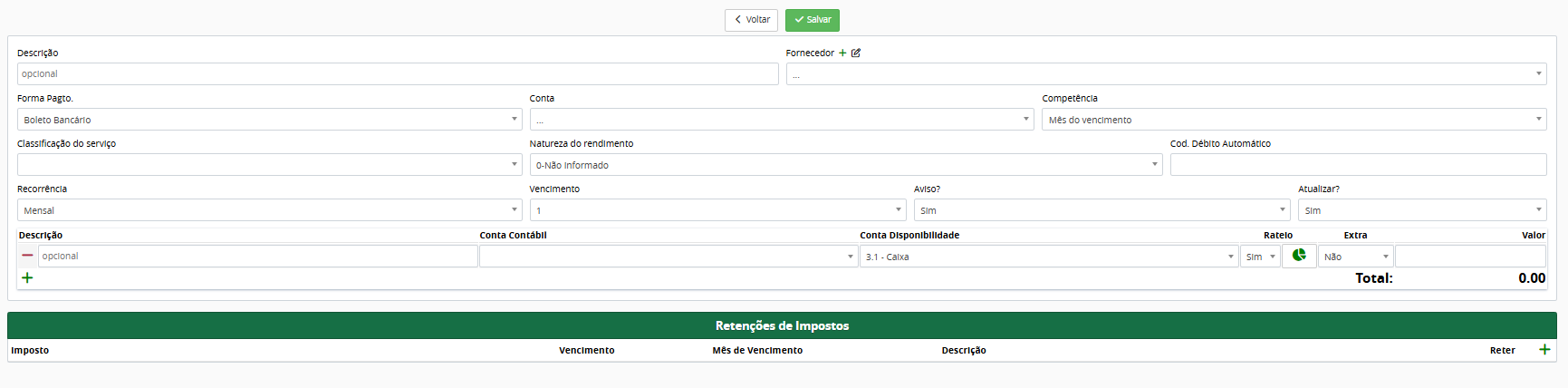Expand the Conta dropdown
Screen dimensions: 1568x388
point(781,120)
